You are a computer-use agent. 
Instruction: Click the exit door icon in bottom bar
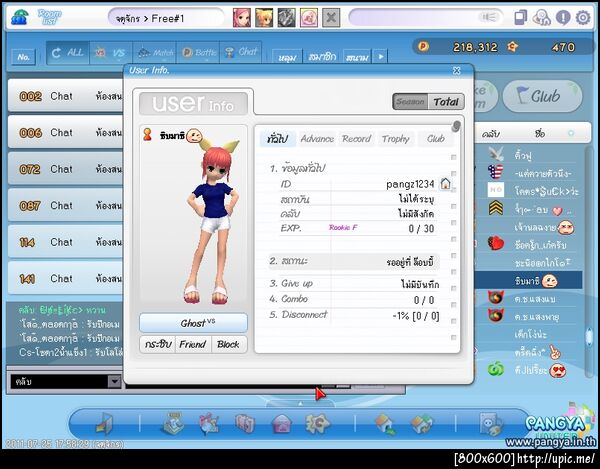tap(104, 423)
